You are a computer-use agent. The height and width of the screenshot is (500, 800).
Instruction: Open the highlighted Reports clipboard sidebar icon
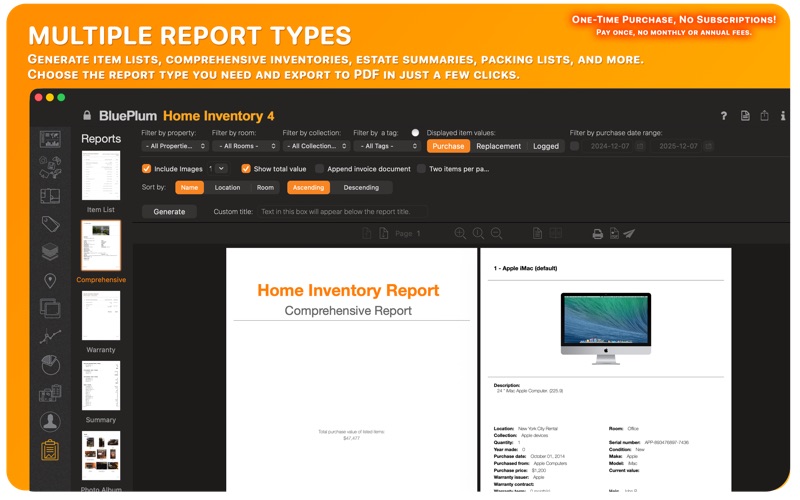point(50,450)
